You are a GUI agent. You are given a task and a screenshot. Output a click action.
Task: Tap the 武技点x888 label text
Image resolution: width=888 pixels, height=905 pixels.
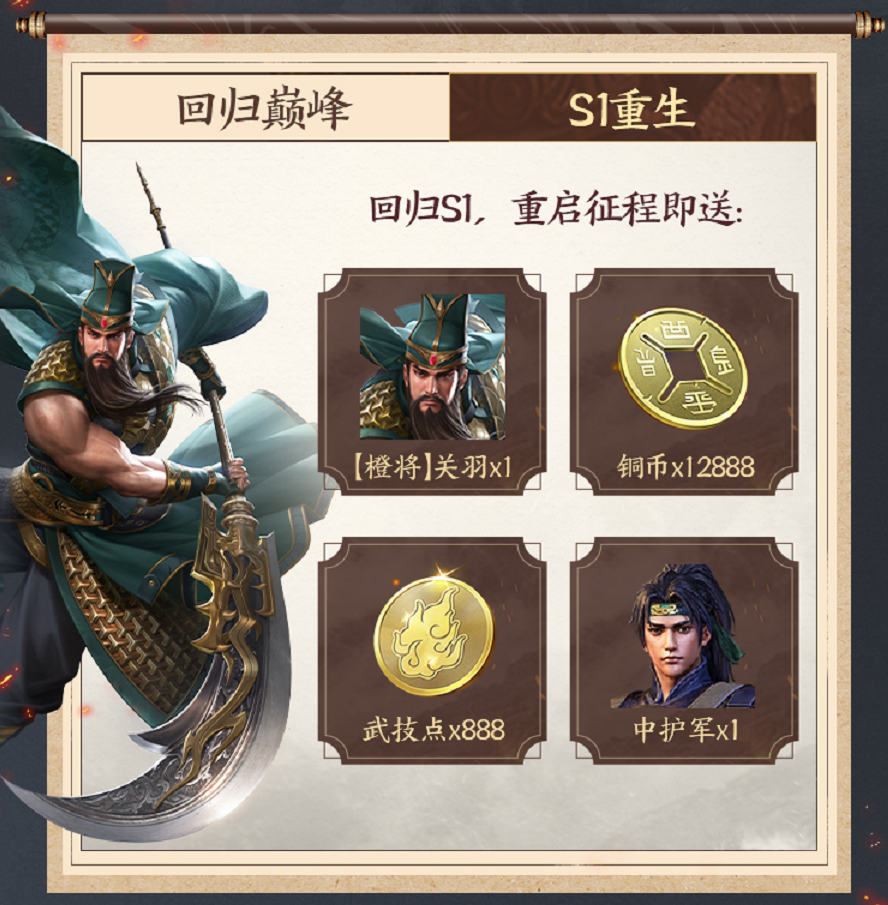(x=433, y=730)
